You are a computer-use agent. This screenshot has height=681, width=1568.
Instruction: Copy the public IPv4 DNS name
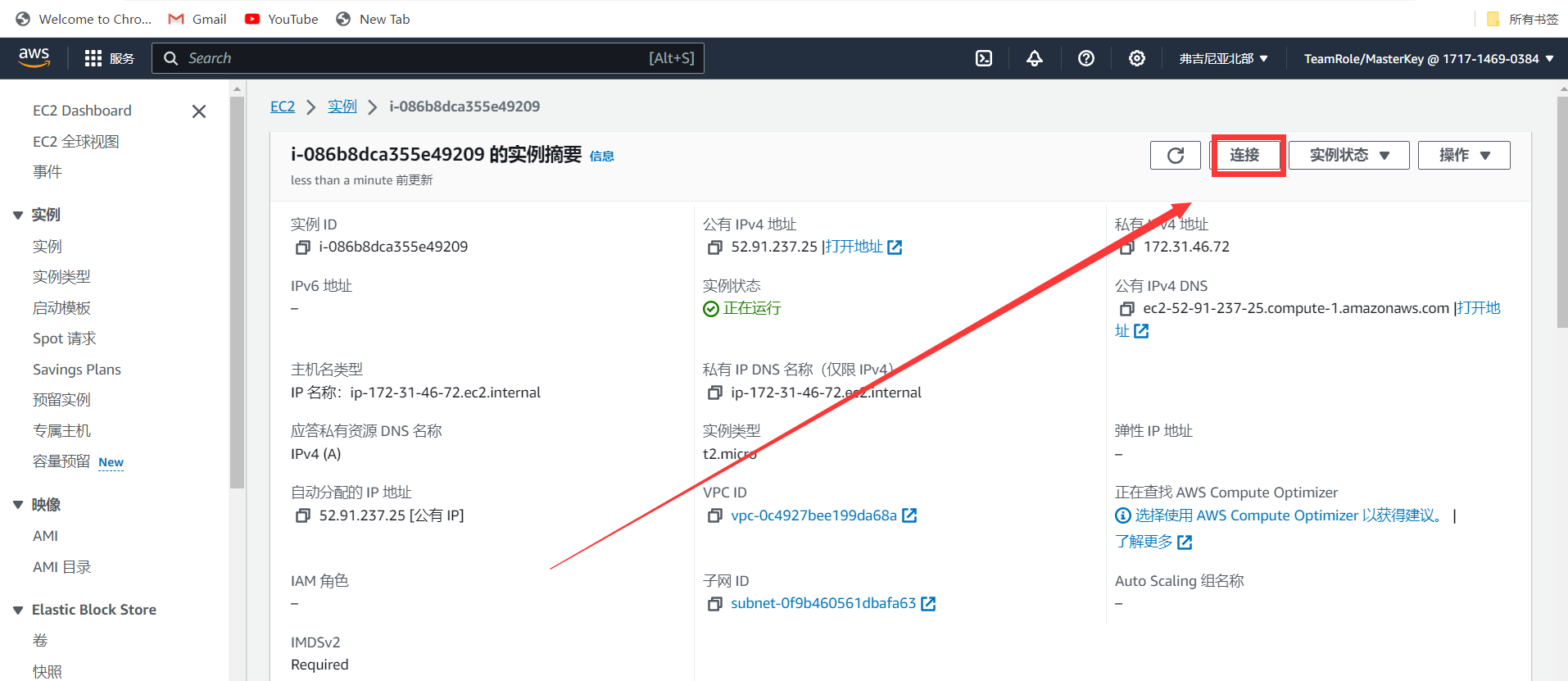coord(1127,309)
